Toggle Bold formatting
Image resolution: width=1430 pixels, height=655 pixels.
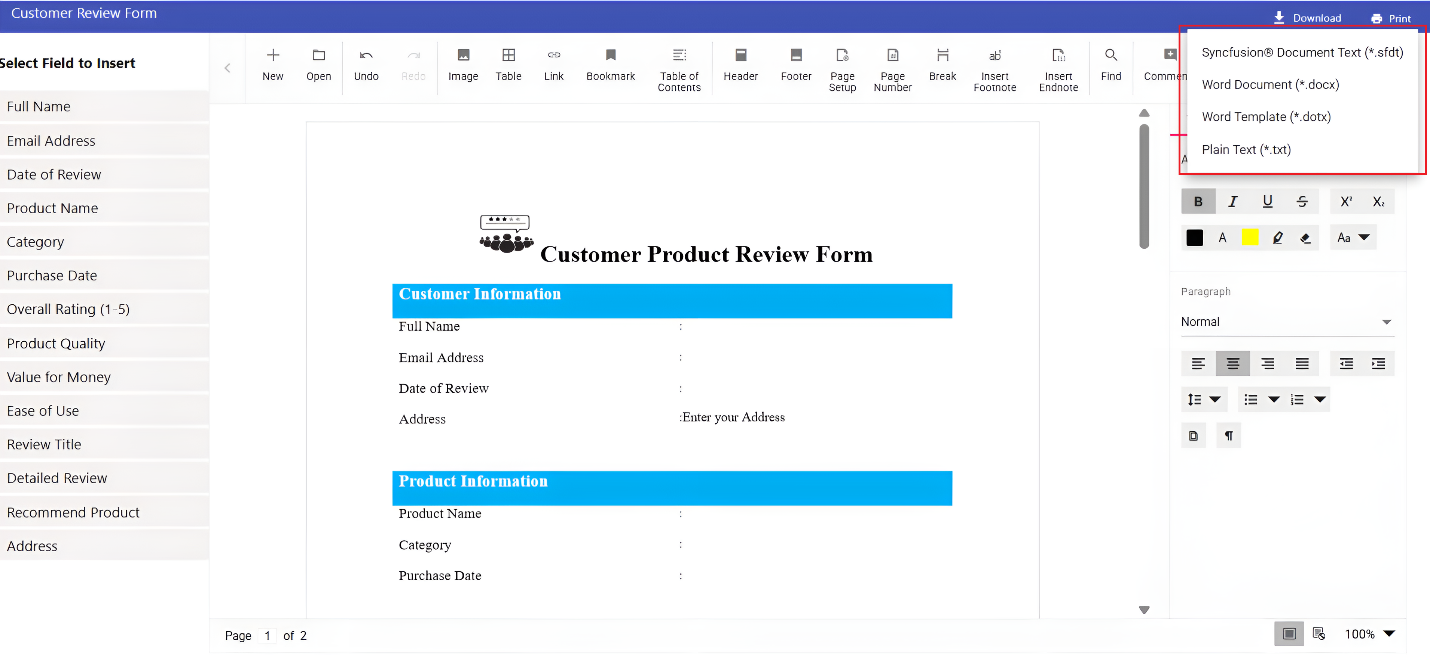pyautogui.click(x=1198, y=201)
